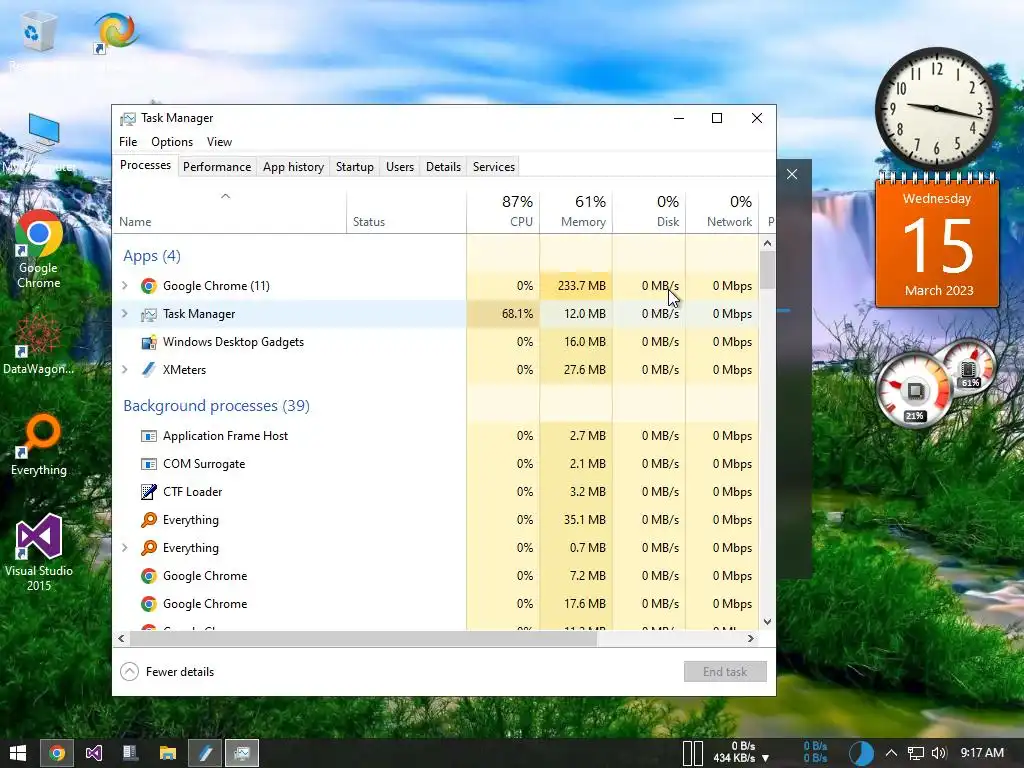Viewport: 1024px width, 768px height.
Task: Sort by the Disk column header
Action: click(649, 211)
